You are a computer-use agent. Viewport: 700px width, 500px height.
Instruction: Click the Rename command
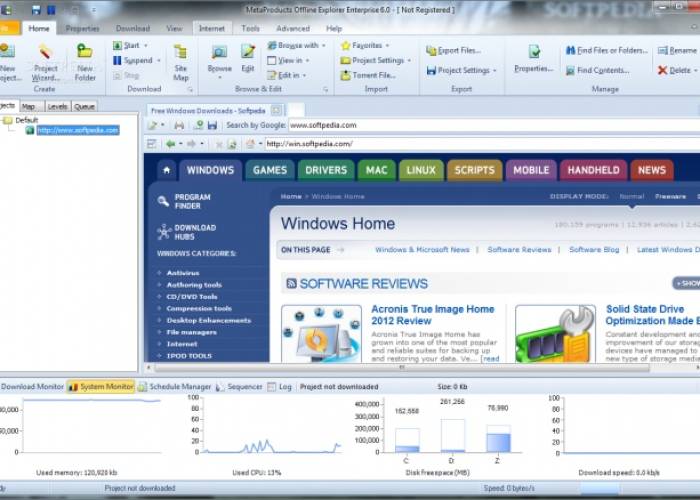coord(677,50)
